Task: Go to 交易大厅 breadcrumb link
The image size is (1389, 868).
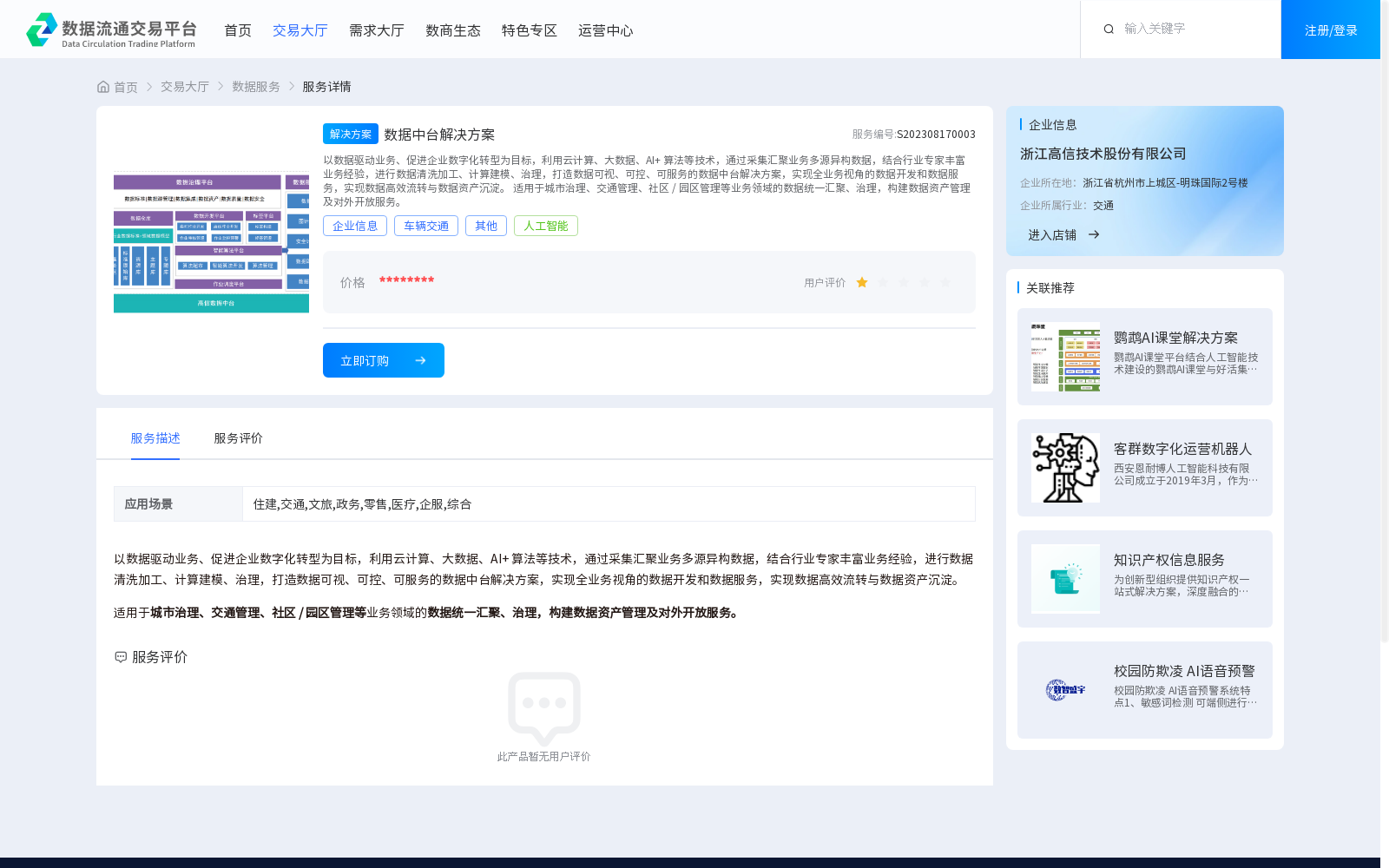Action: pyautogui.click(x=185, y=87)
